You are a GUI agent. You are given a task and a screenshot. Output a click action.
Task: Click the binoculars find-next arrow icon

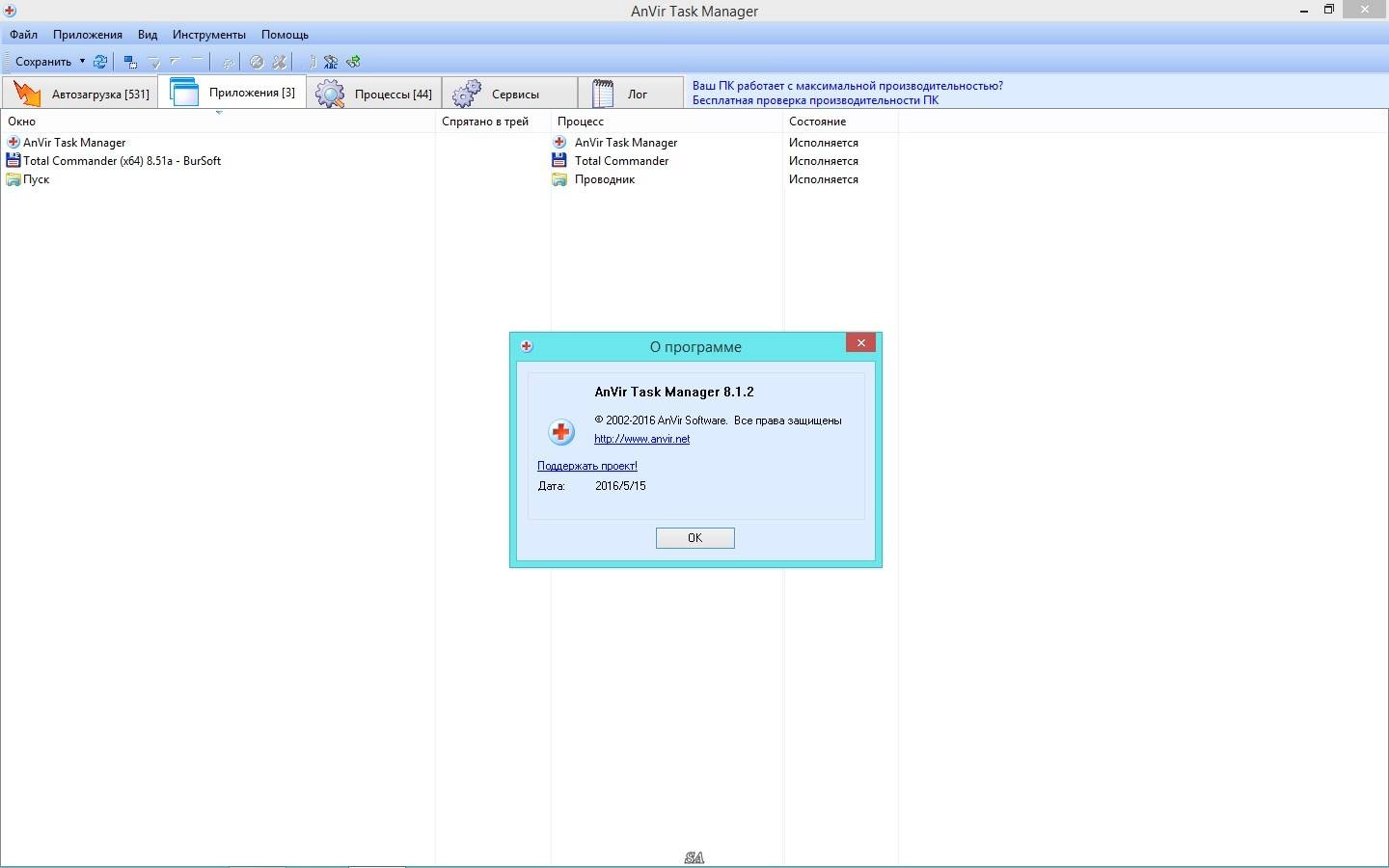tap(354, 62)
